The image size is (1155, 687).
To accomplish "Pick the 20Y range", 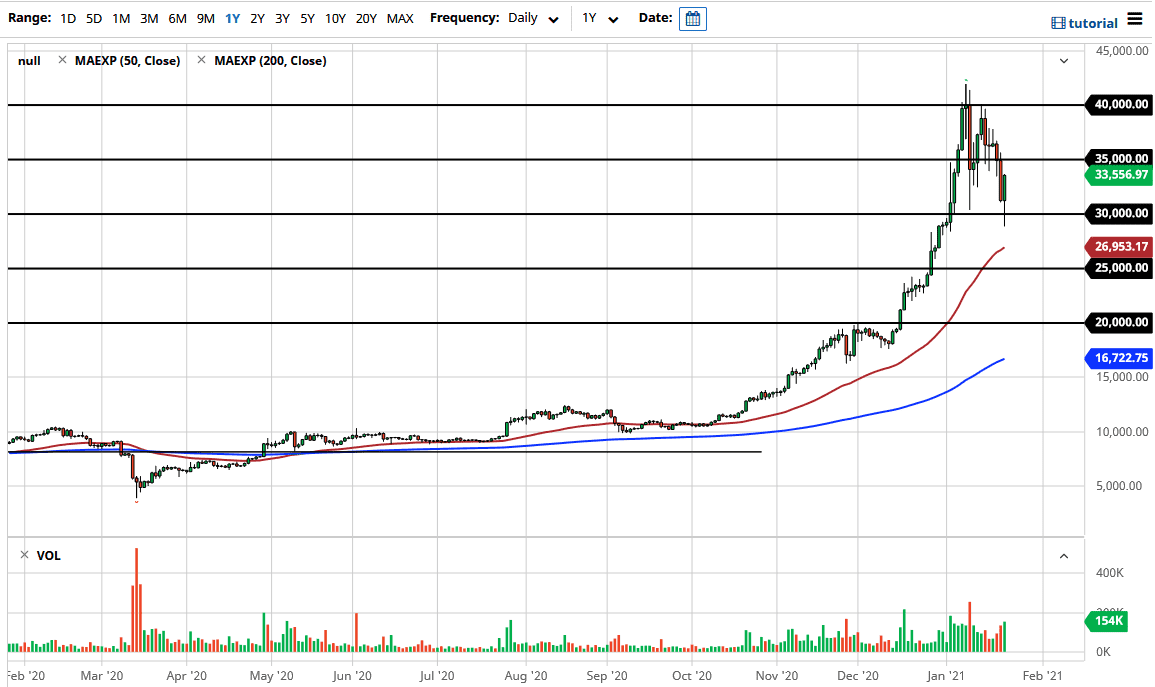I will click(366, 19).
